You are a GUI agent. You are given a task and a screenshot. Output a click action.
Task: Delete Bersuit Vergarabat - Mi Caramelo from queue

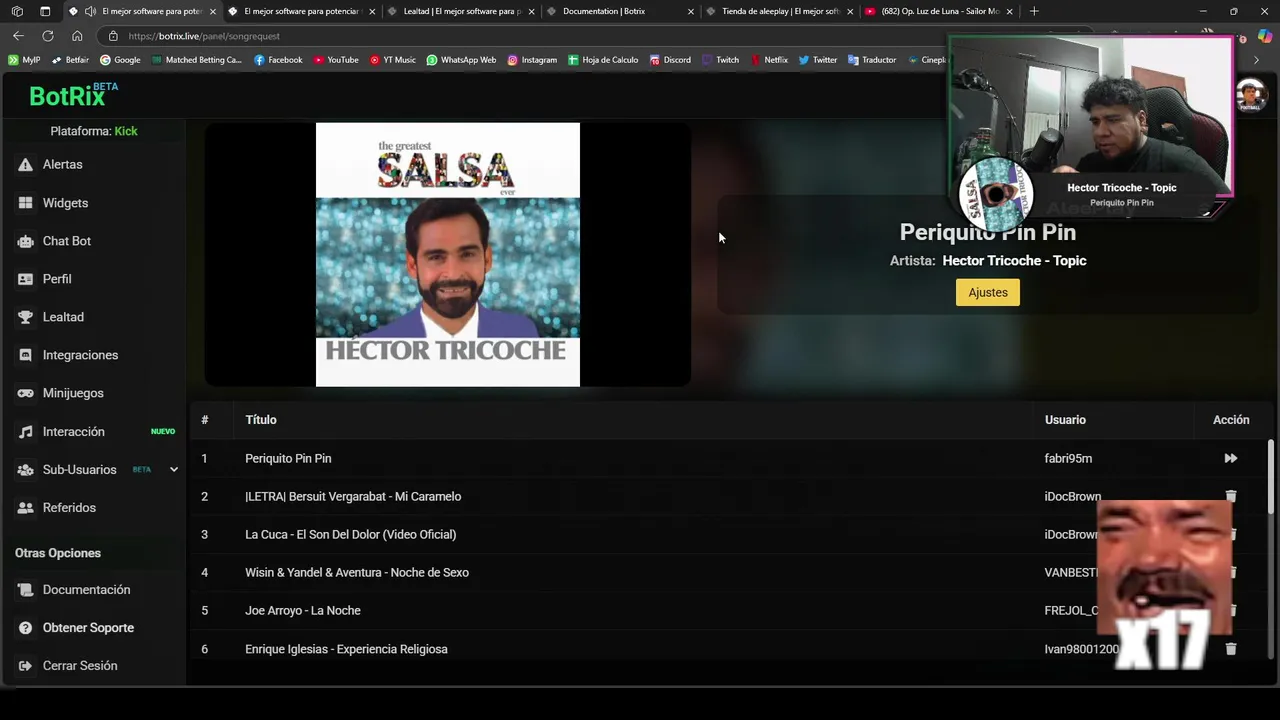pyautogui.click(x=1231, y=496)
